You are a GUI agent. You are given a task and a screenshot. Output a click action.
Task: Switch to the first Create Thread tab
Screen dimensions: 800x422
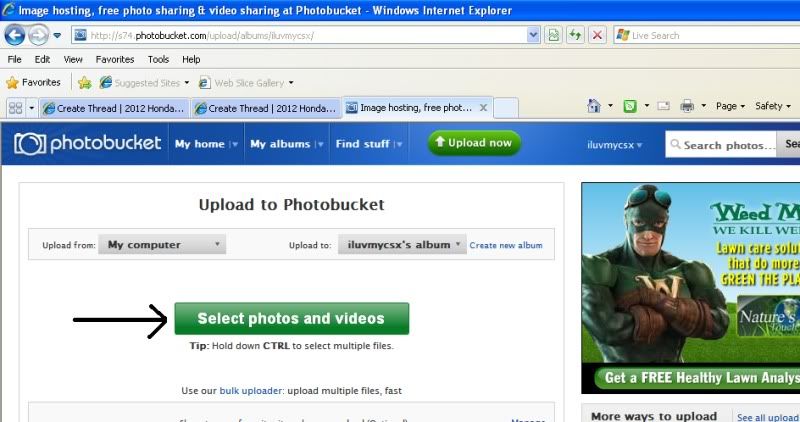coord(114,108)
